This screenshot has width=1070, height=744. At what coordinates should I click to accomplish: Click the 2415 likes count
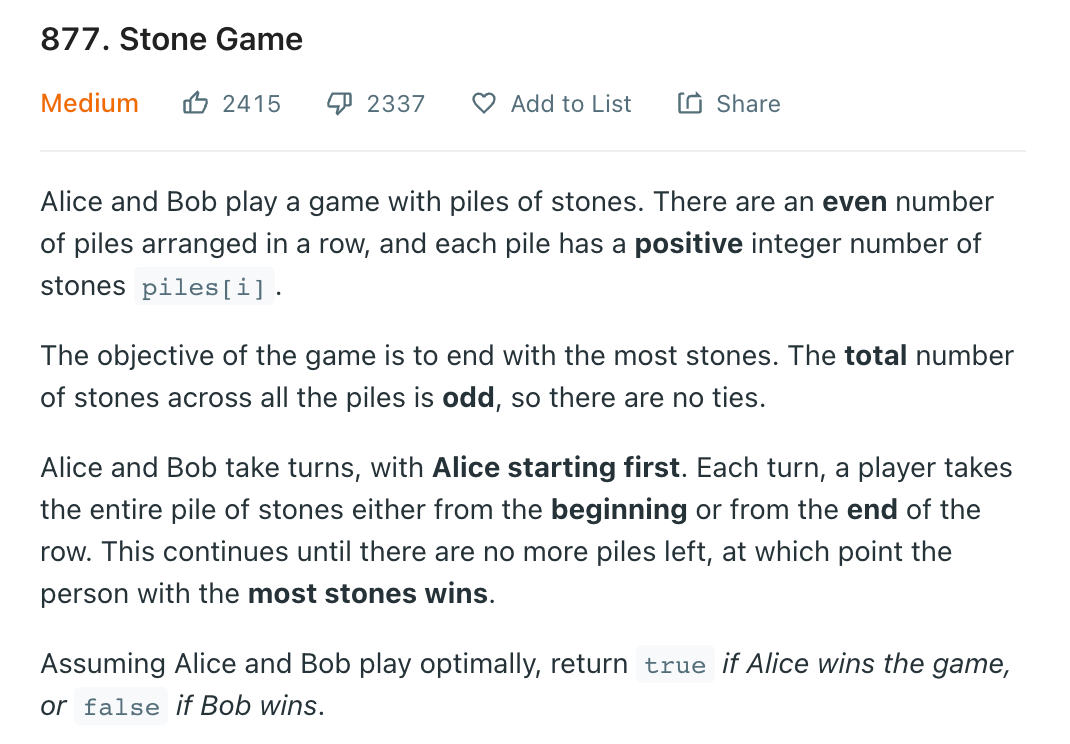tap(251, 104)
